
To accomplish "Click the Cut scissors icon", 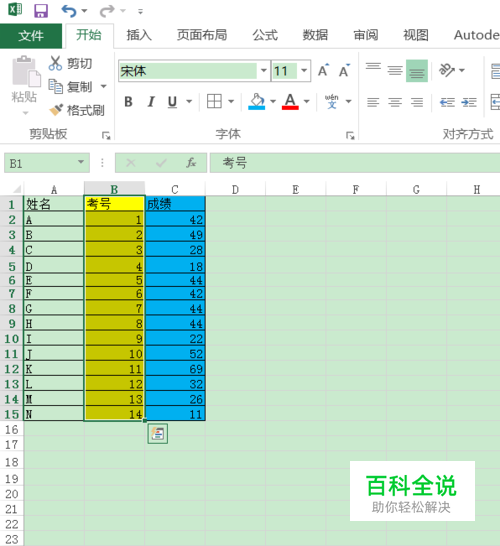I will coord(55,63).
